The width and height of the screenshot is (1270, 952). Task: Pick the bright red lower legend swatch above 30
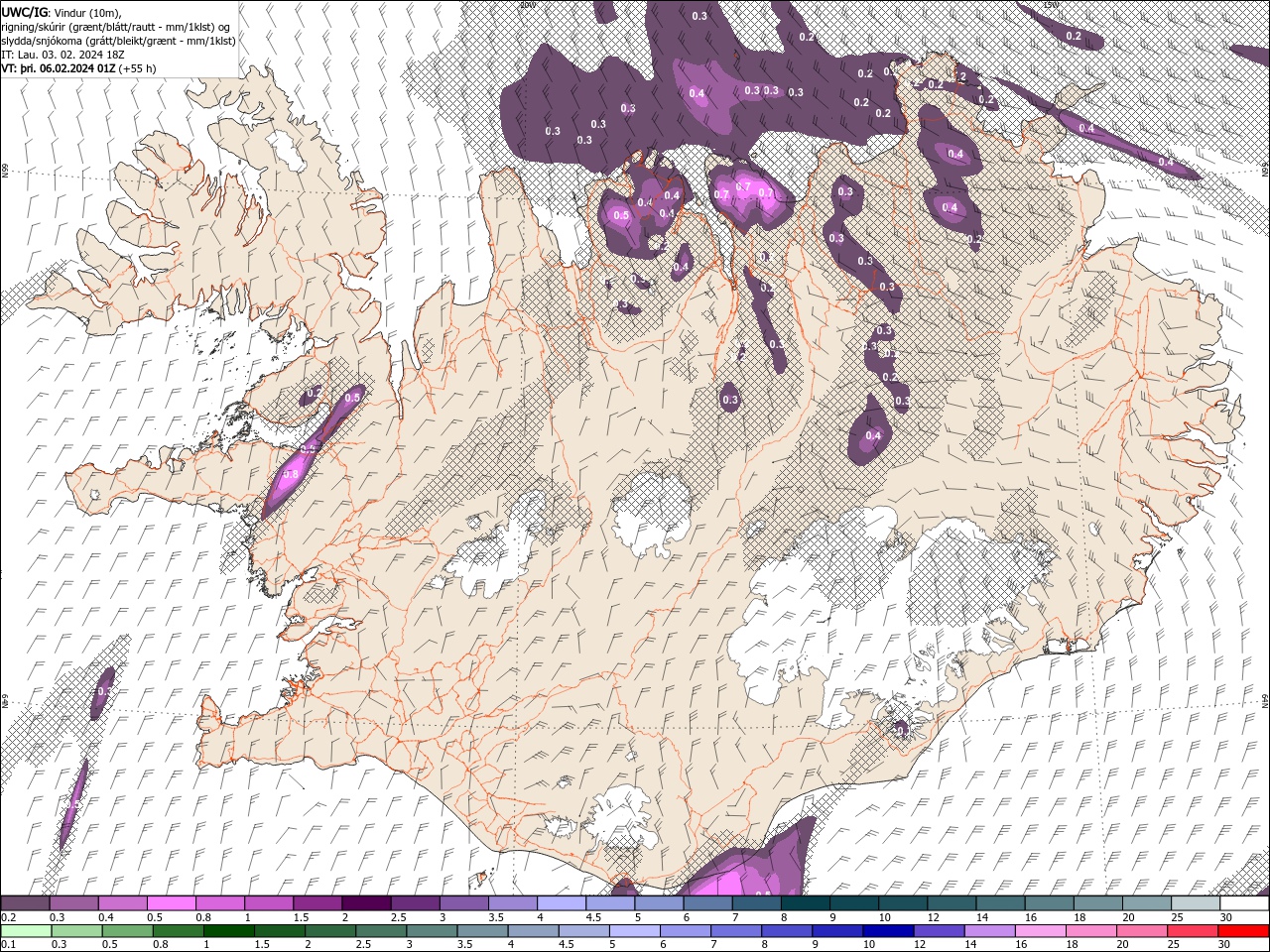tap(1243, 931)
